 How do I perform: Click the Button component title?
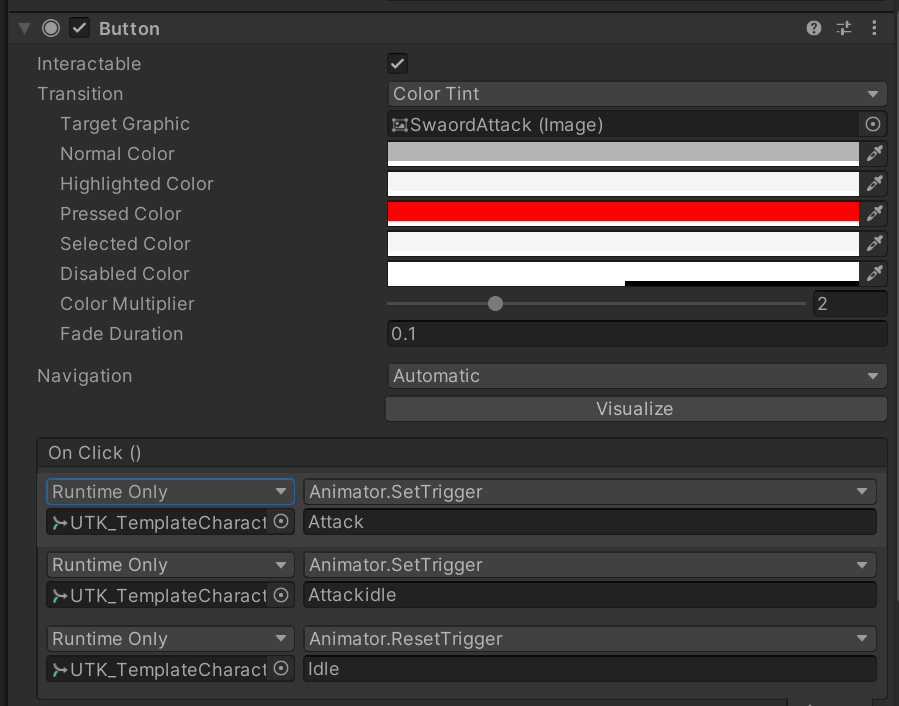130,29
